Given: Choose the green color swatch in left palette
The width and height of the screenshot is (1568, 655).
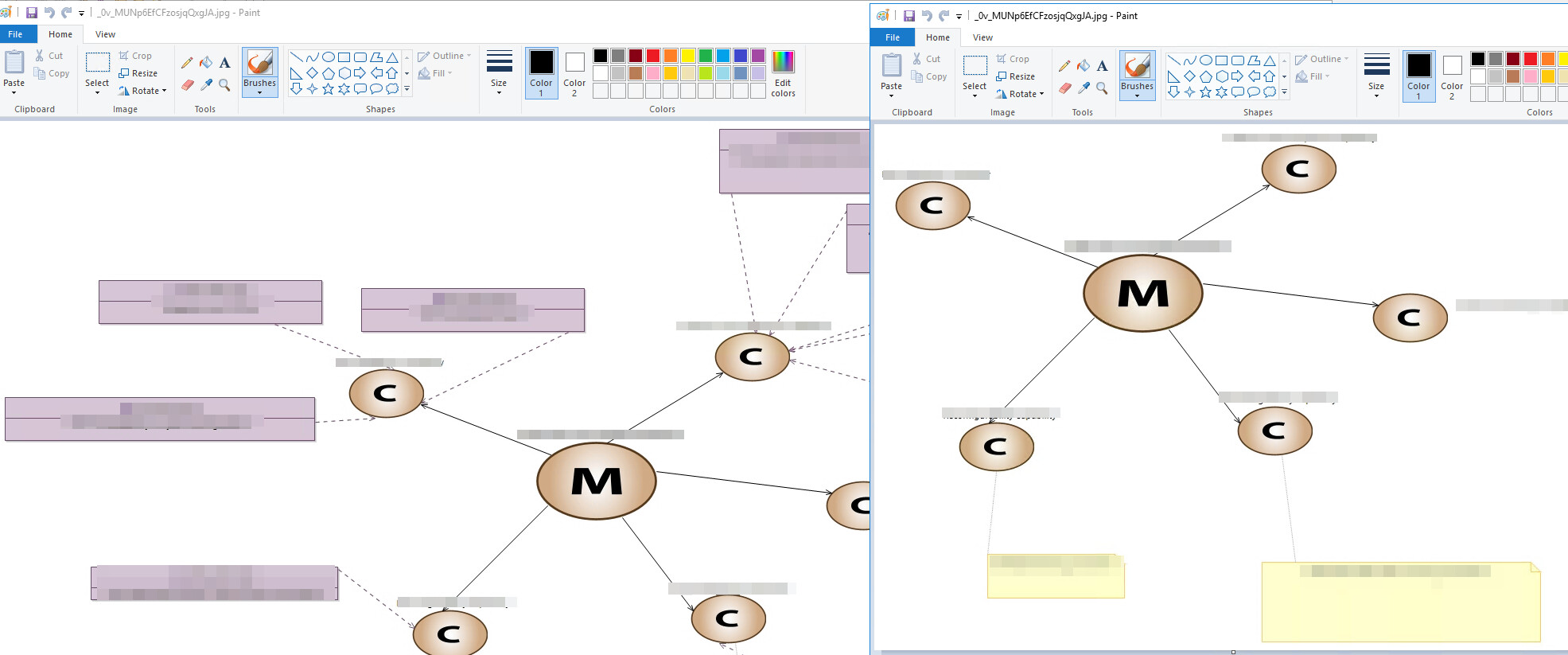Looking at the screenshot, I should pyautogui.click(x=706, y=56).
